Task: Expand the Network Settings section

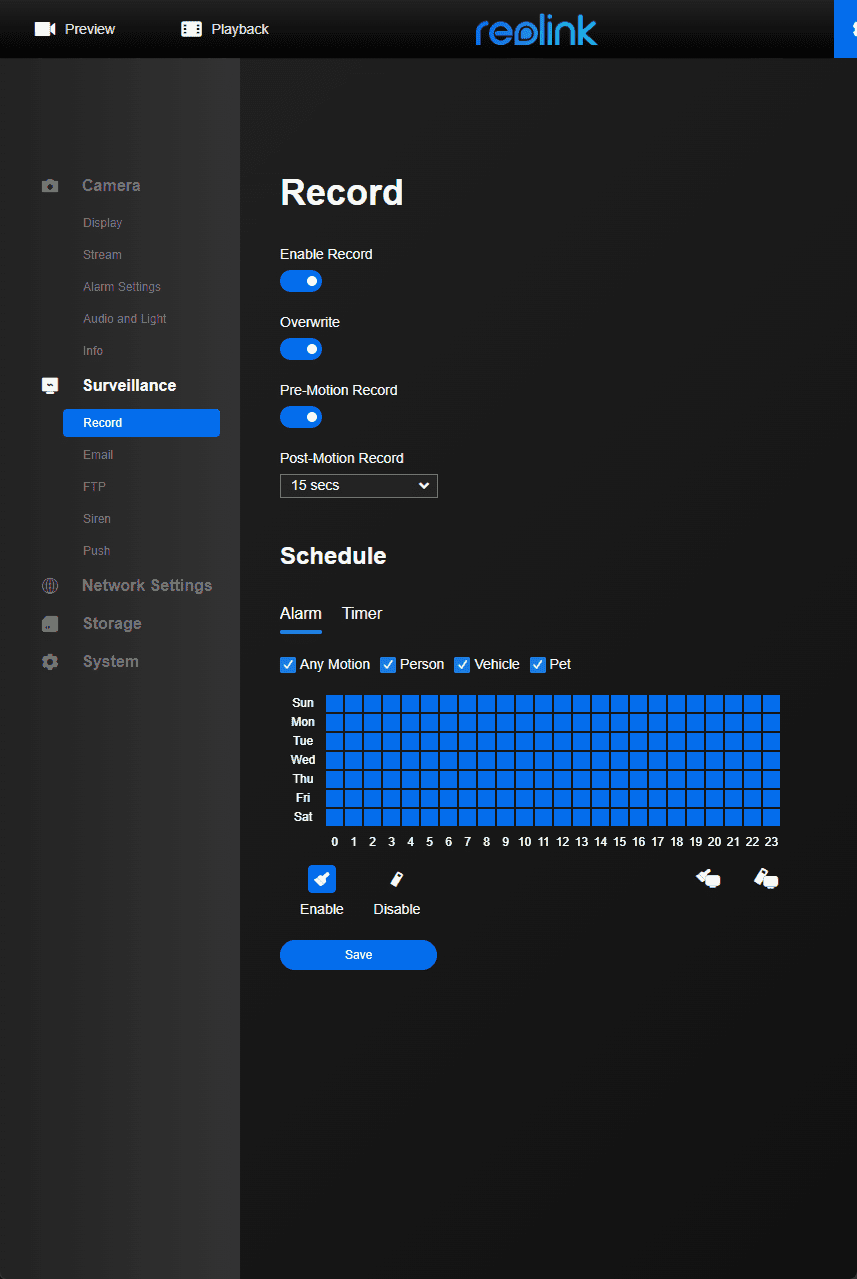Action: pyautogui.click(x=146, y=586)
